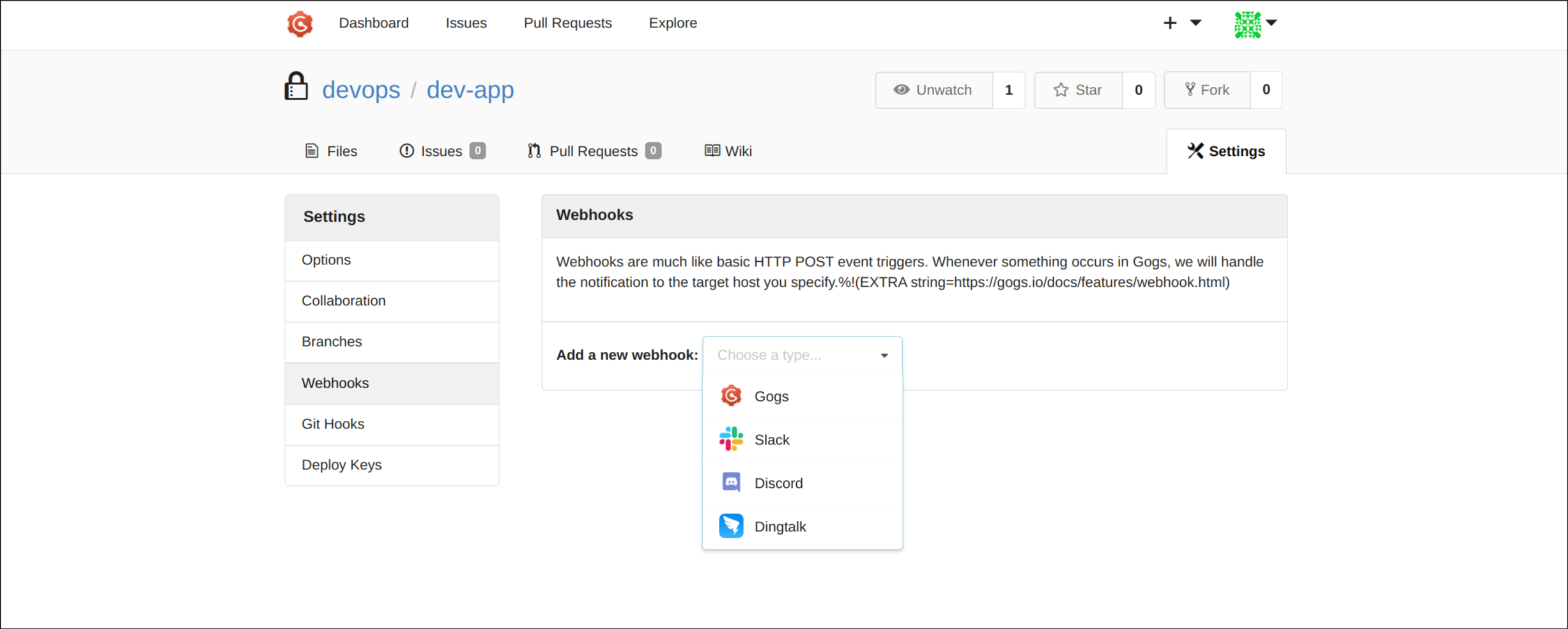This screenshot has height=629, width=1568.
Task: Choose Slack webhook type
Action: [802, 440]
